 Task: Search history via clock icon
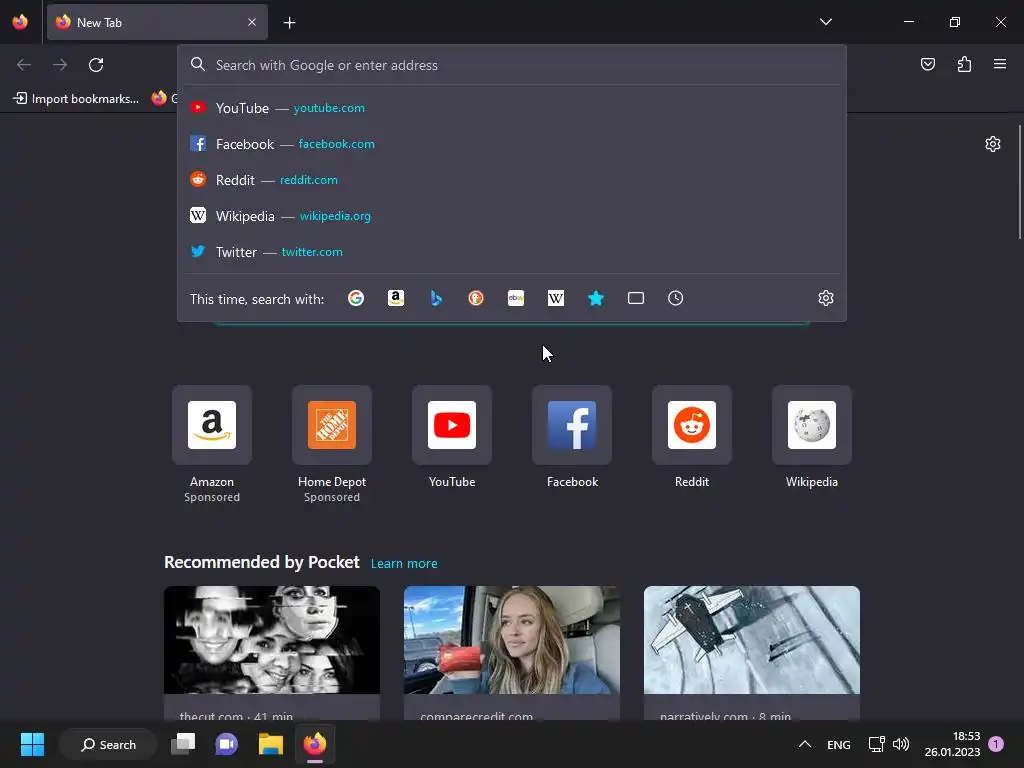(x=676, y=298)
